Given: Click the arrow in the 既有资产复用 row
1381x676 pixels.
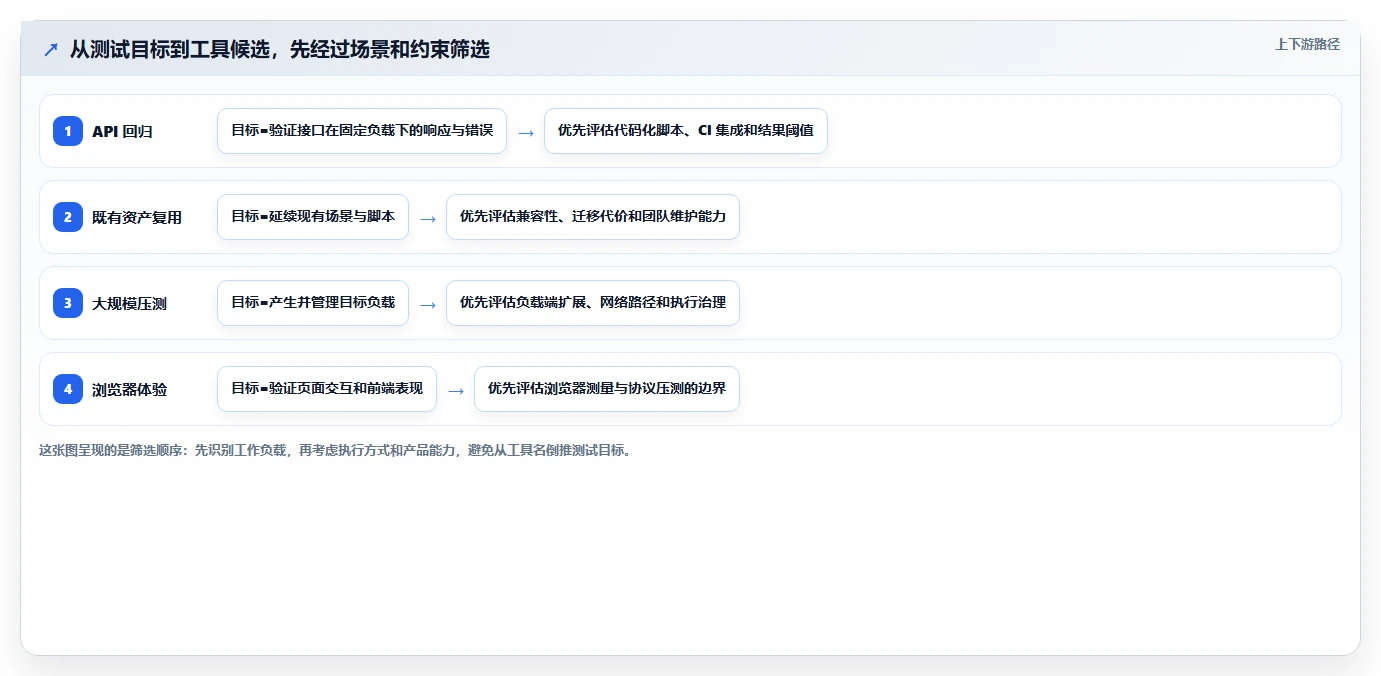Looking at the screenshot, I should pos(428,218).
